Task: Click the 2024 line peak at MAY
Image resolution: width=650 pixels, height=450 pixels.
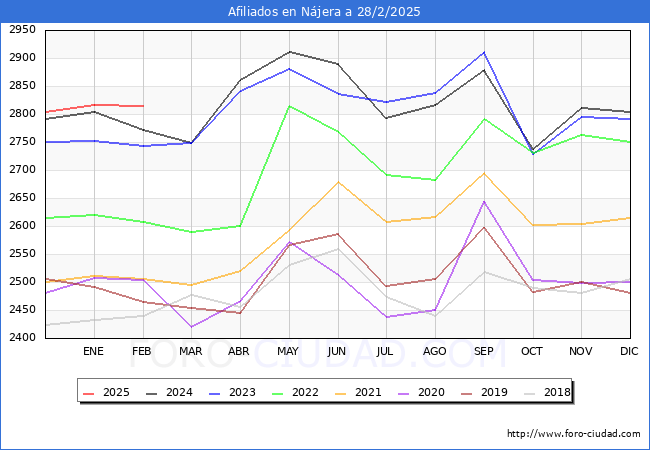Action: pos(289,52)
